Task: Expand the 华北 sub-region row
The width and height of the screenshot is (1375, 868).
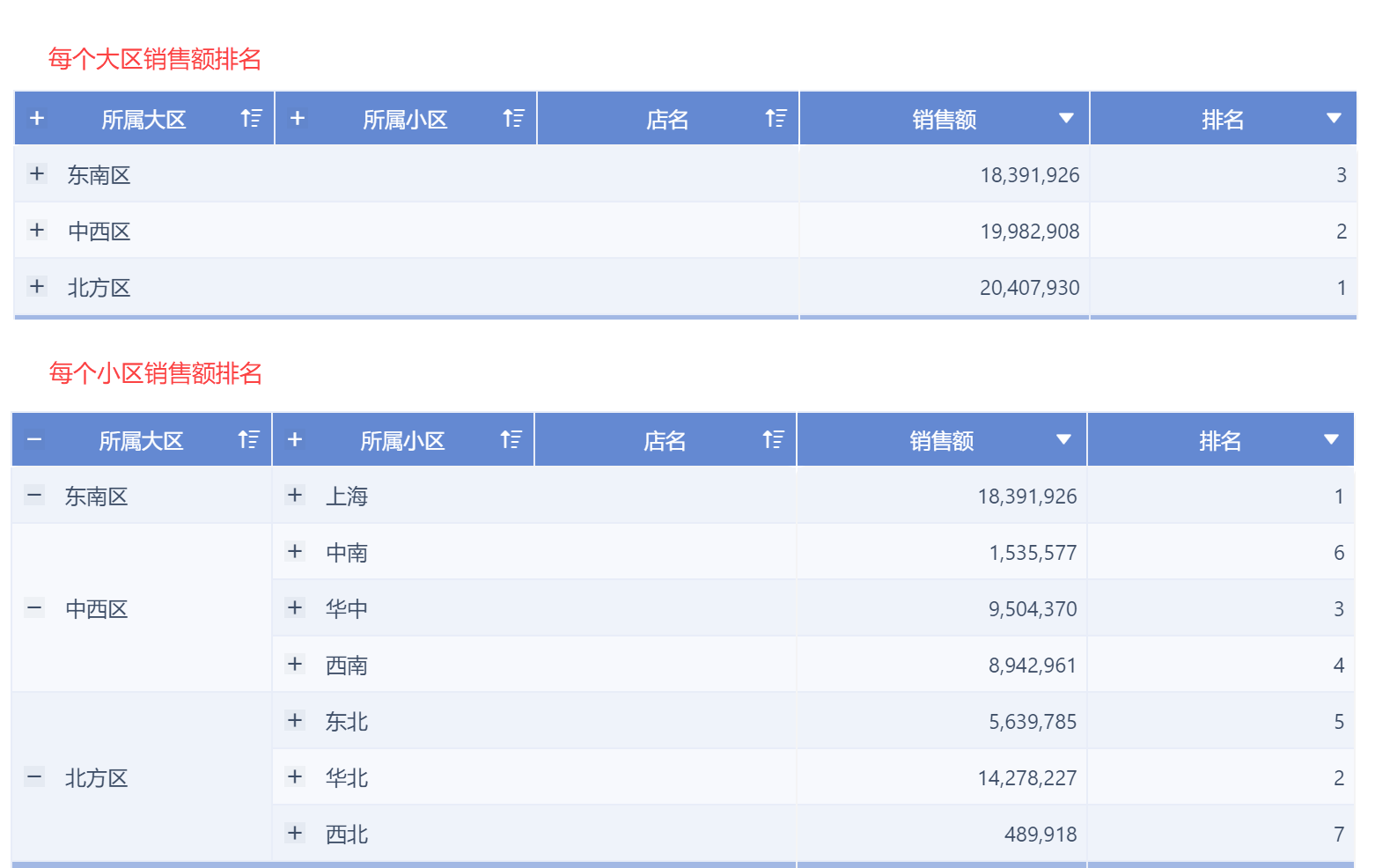Action: (295, 776)
